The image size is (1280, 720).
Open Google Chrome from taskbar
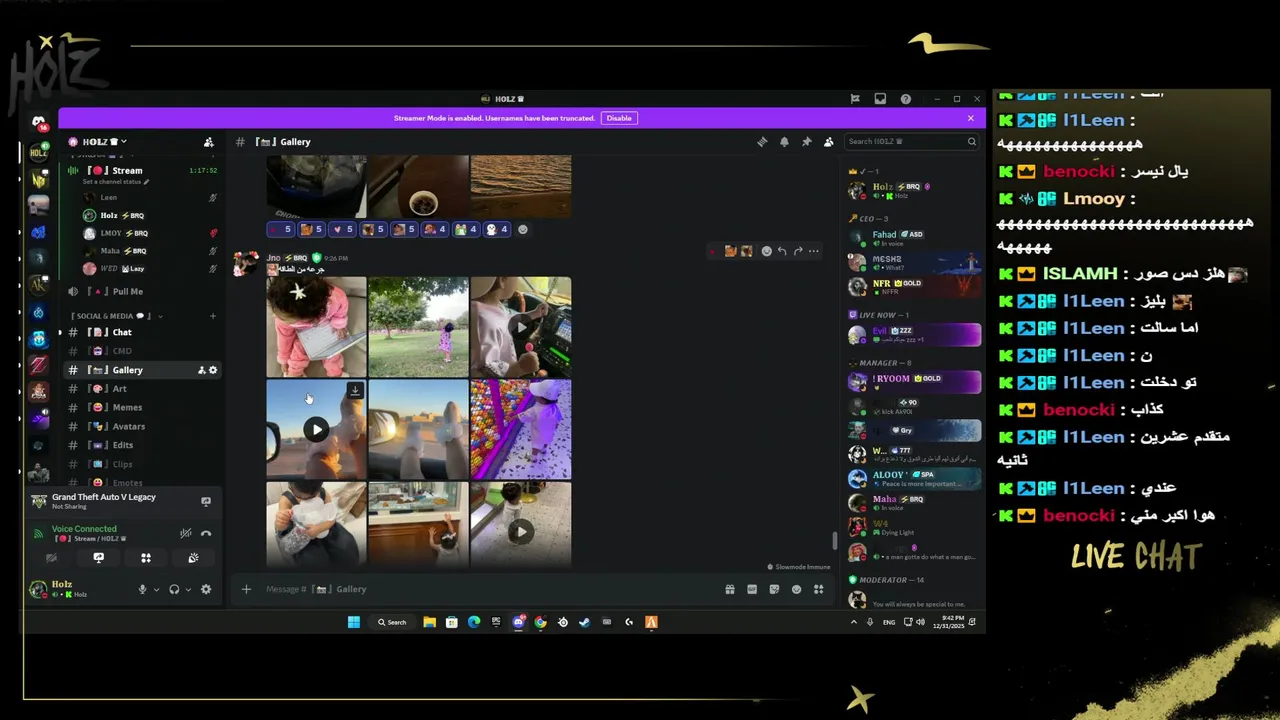coord(540,622)
